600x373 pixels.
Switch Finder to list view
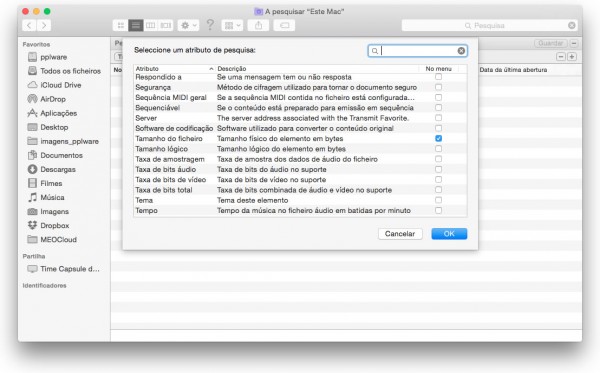[x=135, y=26]
